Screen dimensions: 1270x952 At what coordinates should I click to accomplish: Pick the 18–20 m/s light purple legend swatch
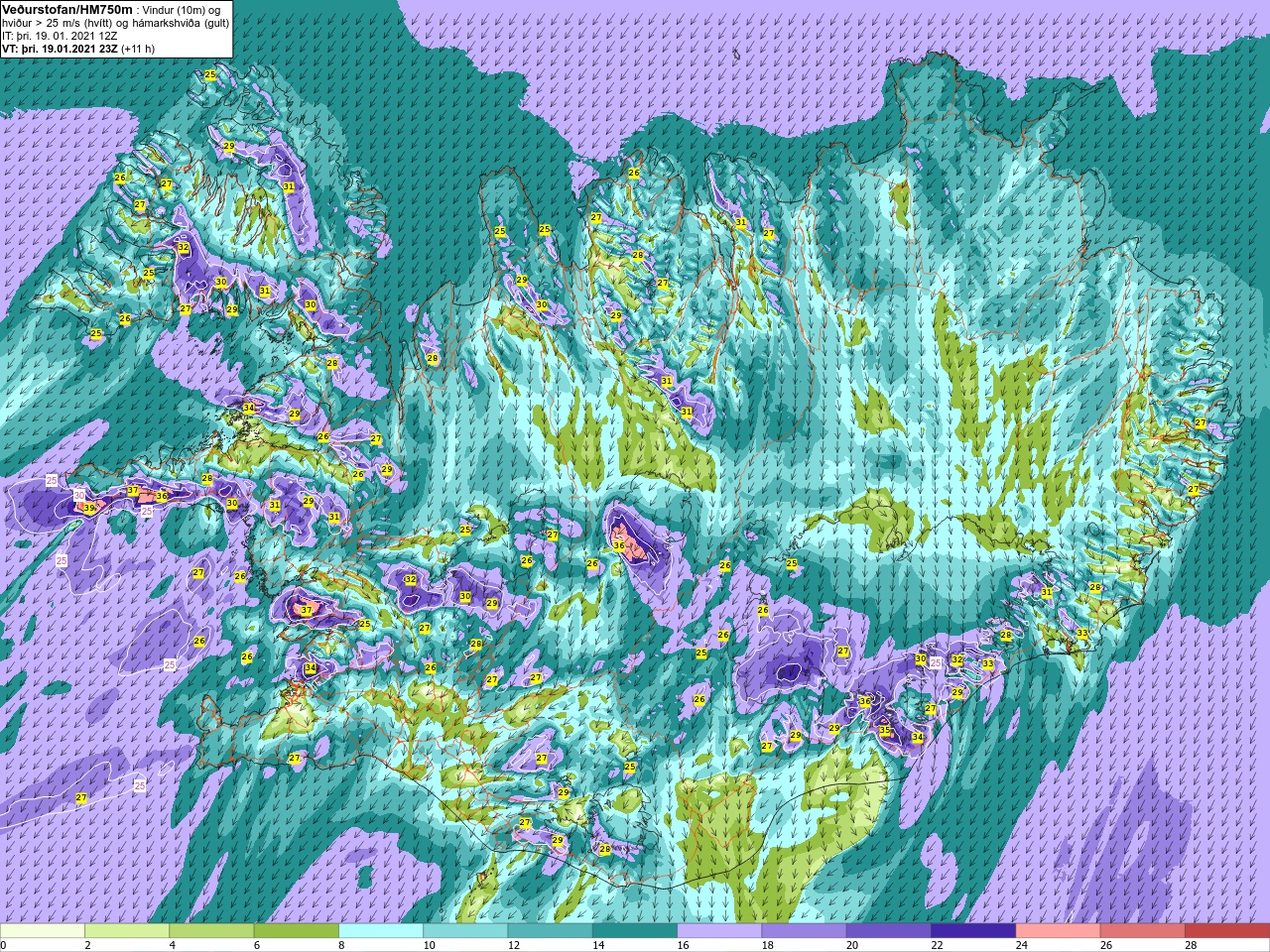click(804, 931)
